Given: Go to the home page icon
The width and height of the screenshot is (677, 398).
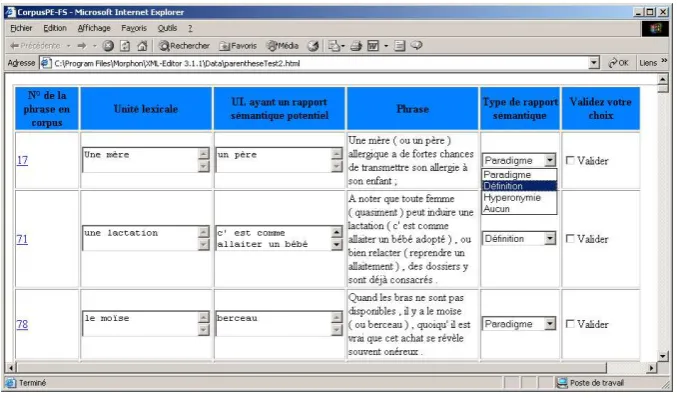Looking at the screenshot, I should pyautogui.click(x=142, y=45).
